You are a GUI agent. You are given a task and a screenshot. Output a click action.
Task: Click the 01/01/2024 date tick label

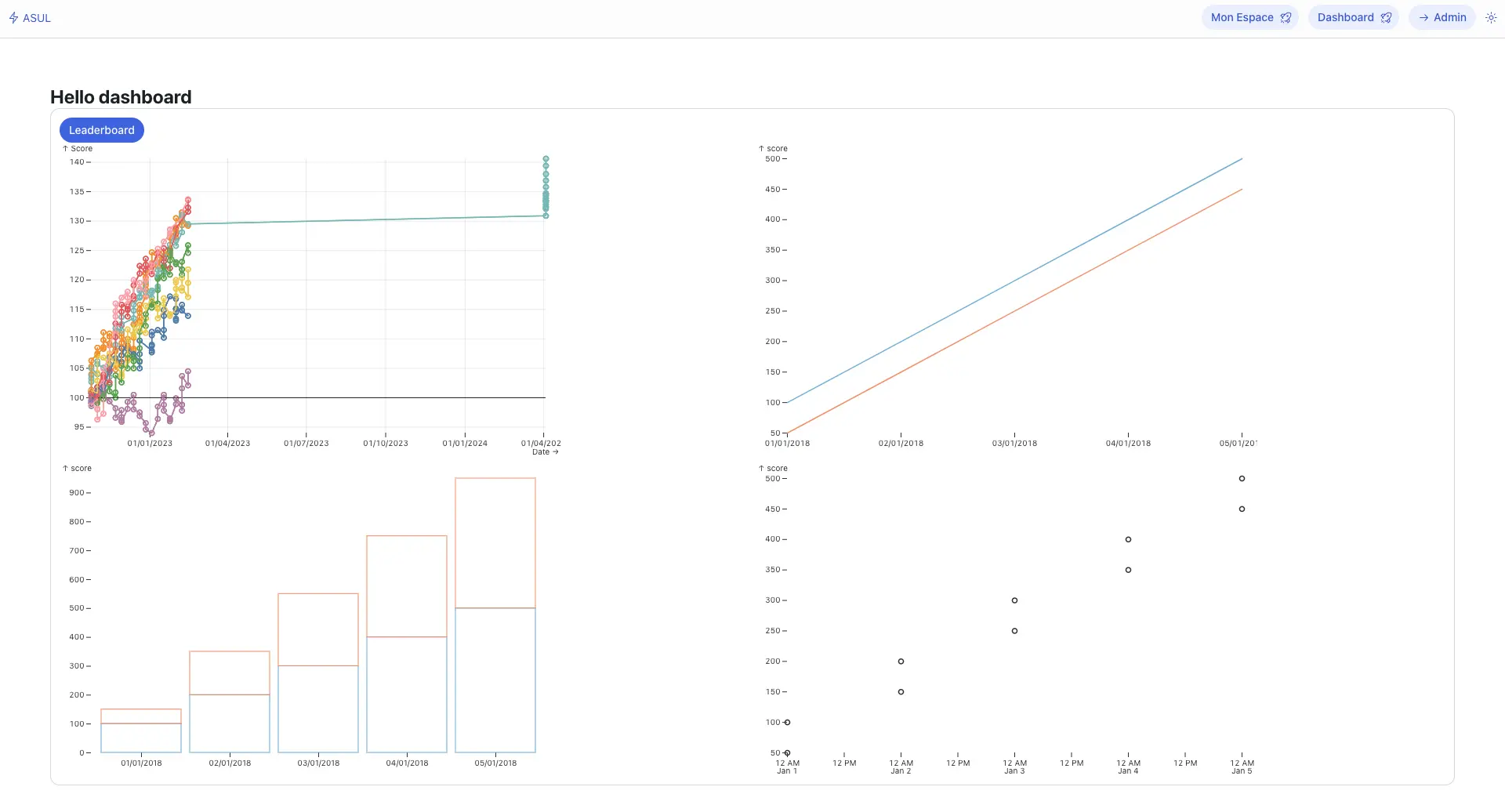465,444
